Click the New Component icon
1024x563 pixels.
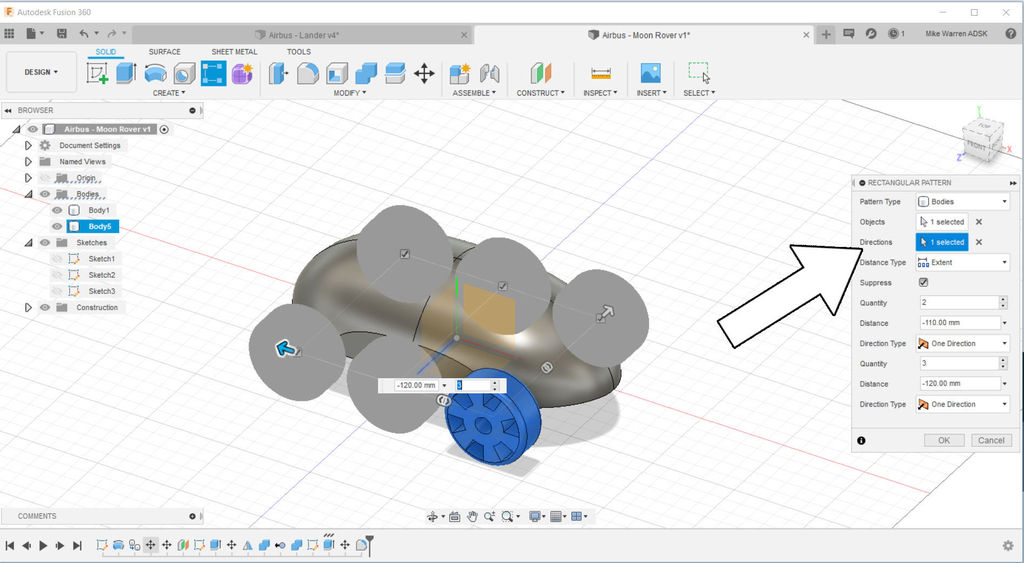tap(460, 73)
